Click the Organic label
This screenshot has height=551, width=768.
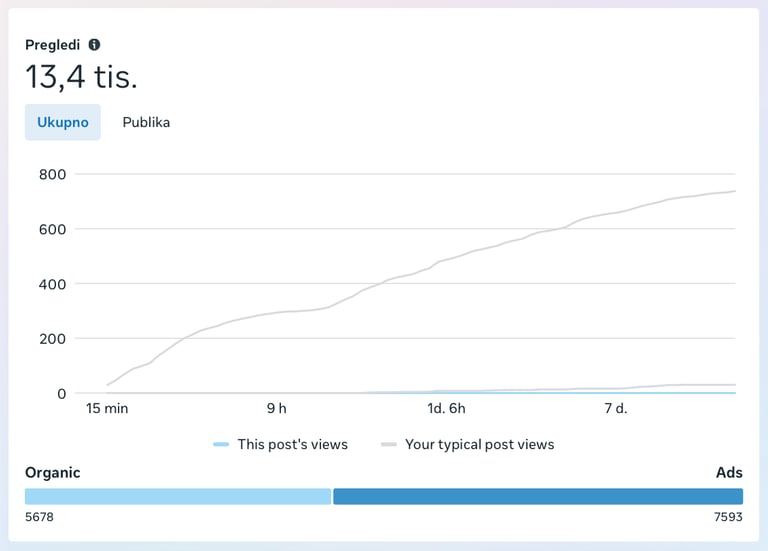click(x=52, y=472)
